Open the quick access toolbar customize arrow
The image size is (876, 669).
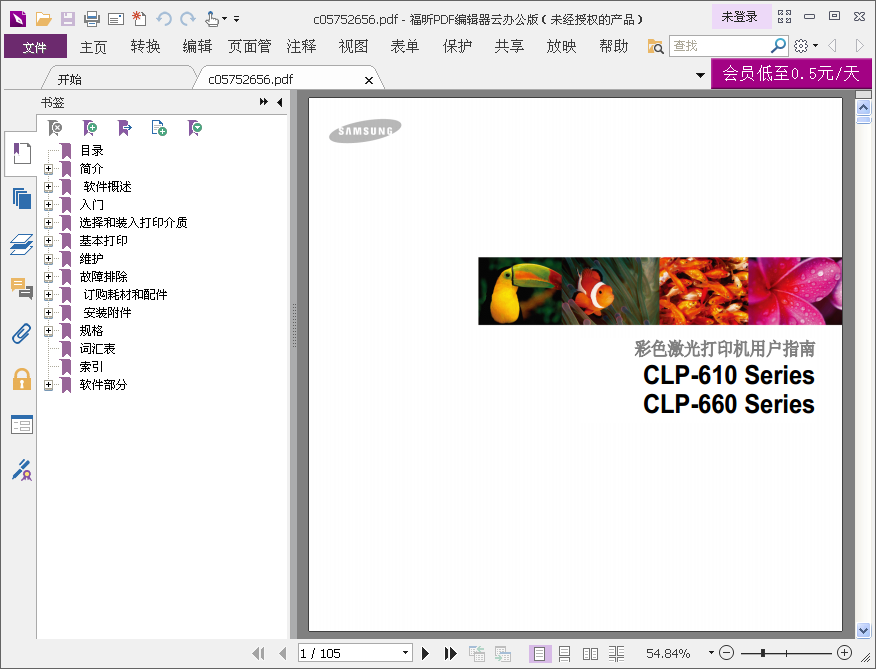point(236,19)
